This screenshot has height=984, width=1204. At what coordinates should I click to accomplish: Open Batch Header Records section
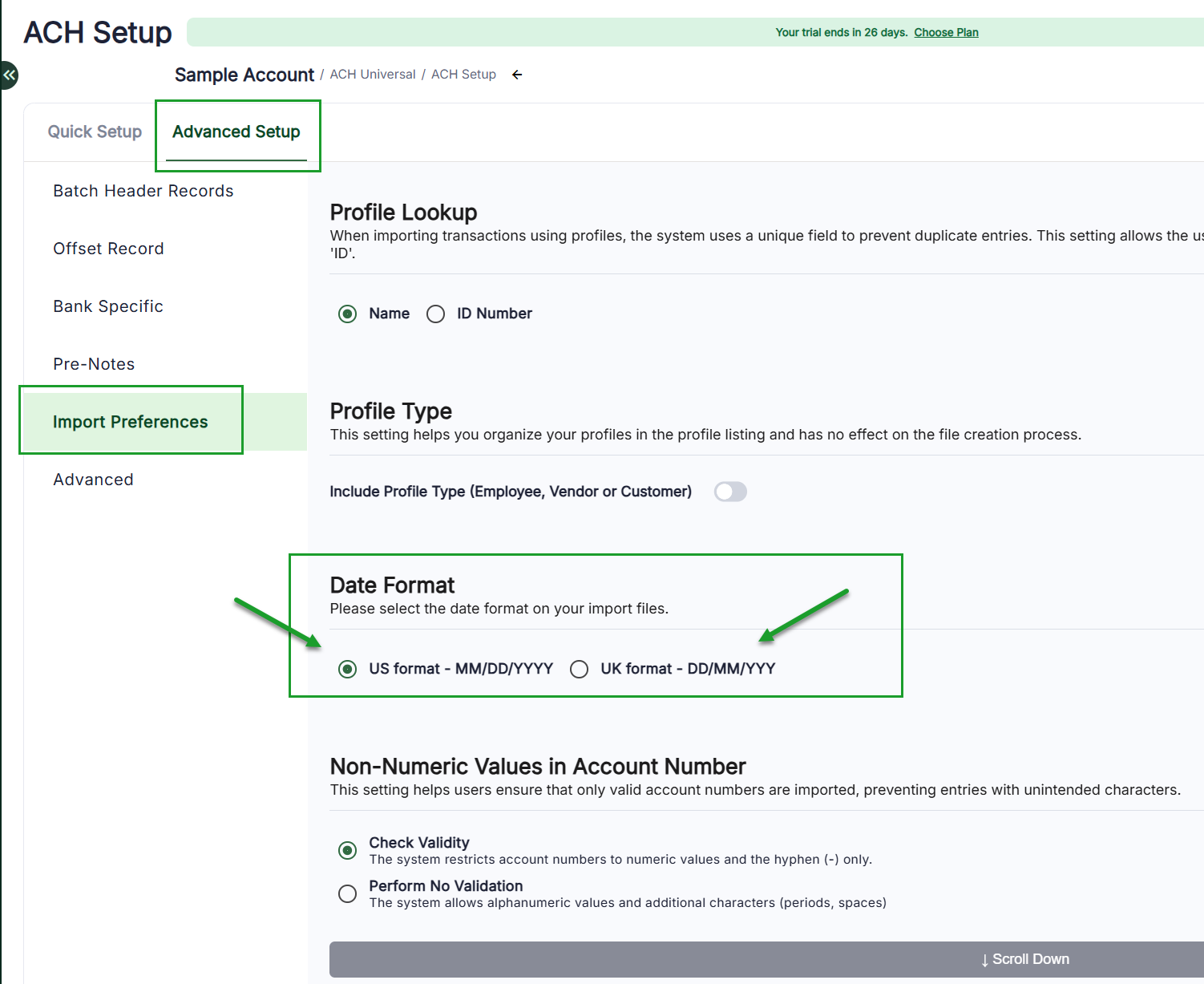(x=143, y=191)
